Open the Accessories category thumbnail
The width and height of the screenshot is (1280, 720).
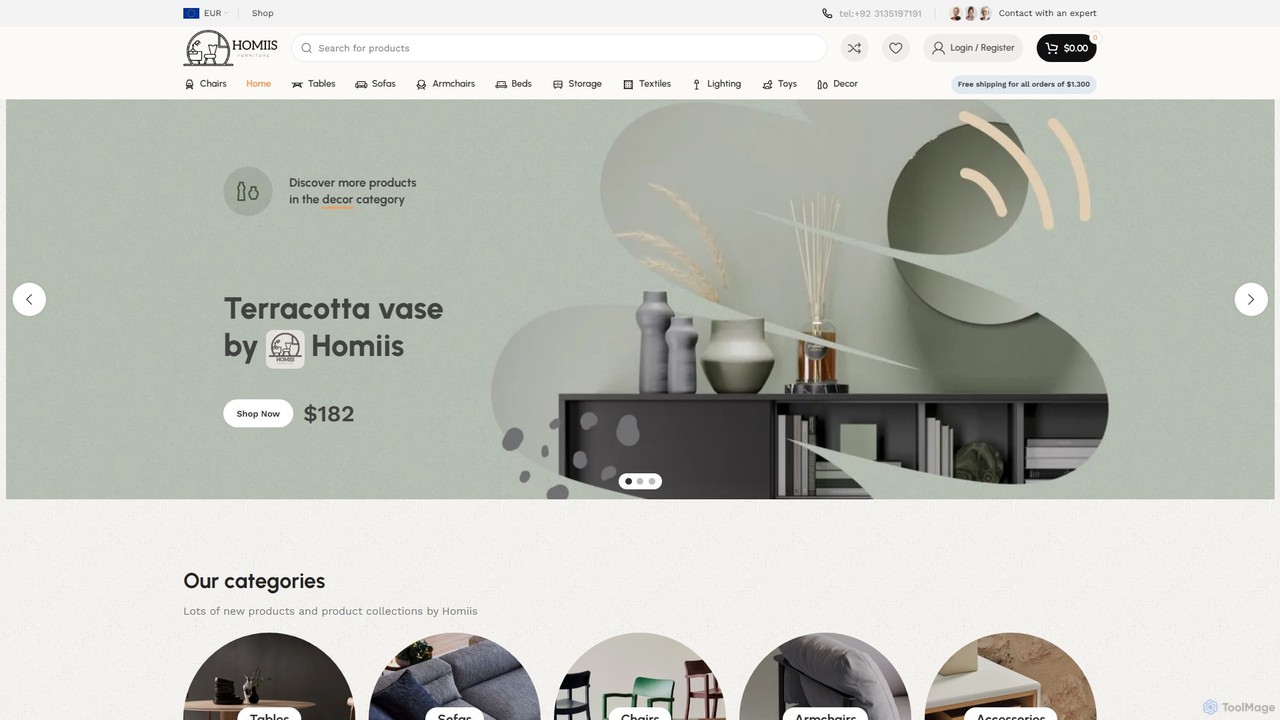coord(1011,676)
